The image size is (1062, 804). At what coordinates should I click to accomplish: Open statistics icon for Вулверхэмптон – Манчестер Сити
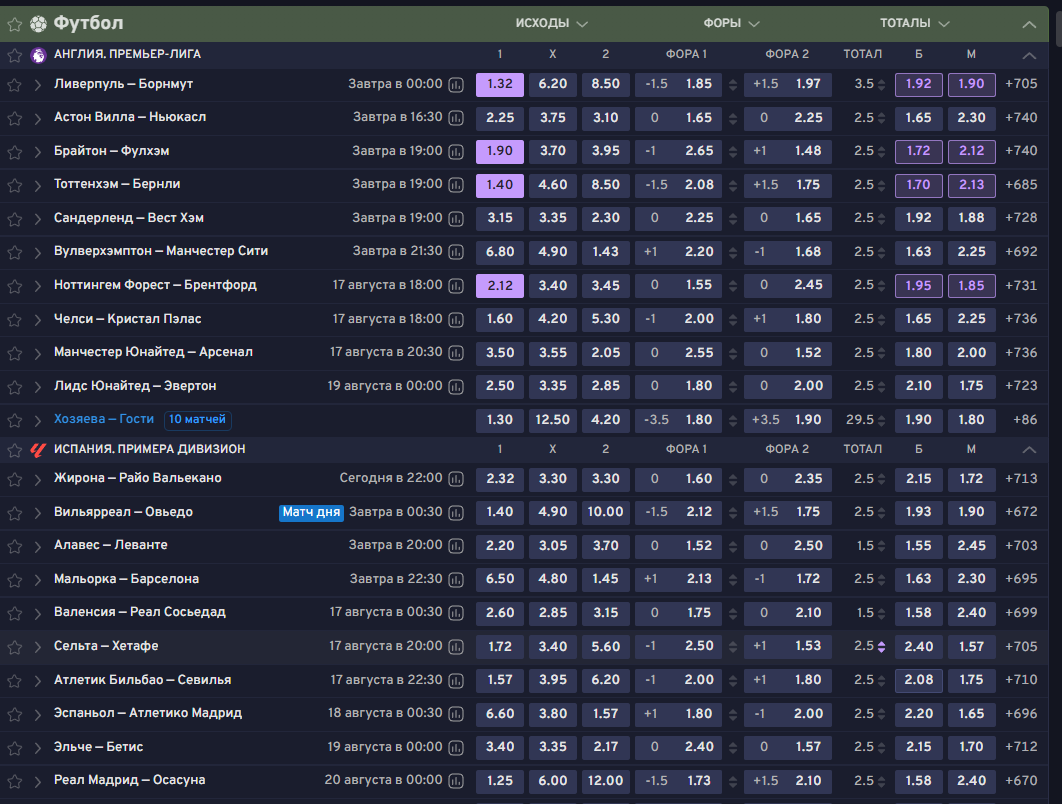(x=456, y=252)
